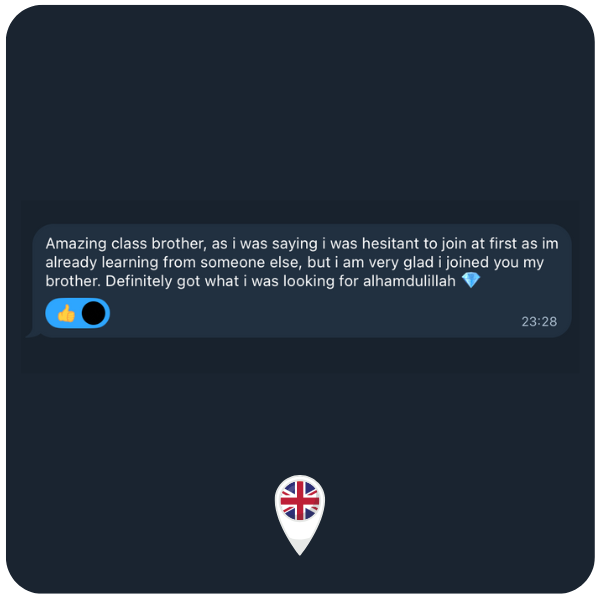Click the word "Definitely" in the message
The width and height of the screenshot is (600, 600).
tap(139, 281)
